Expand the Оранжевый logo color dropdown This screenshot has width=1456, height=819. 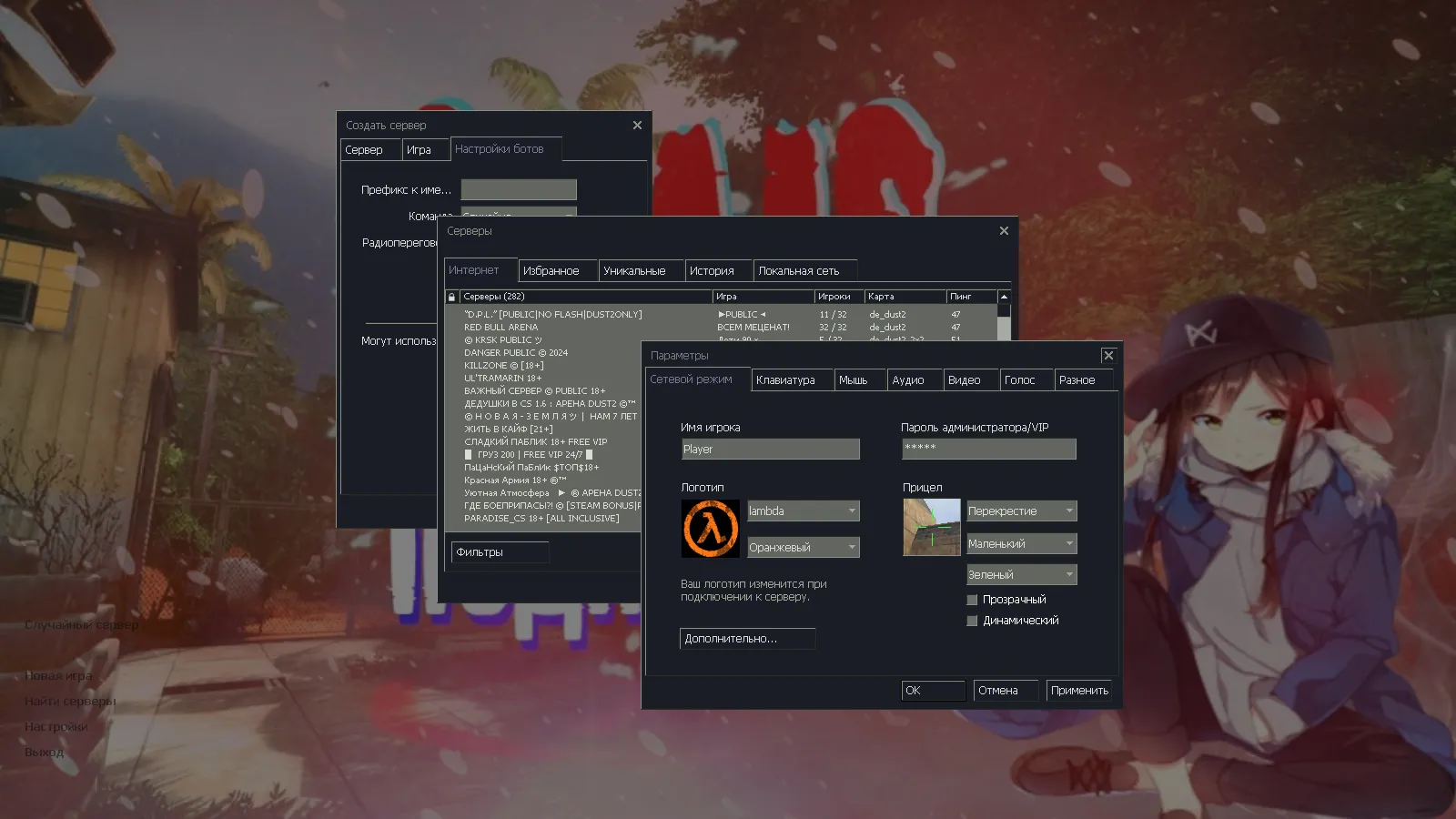click(x=803, y=547)
